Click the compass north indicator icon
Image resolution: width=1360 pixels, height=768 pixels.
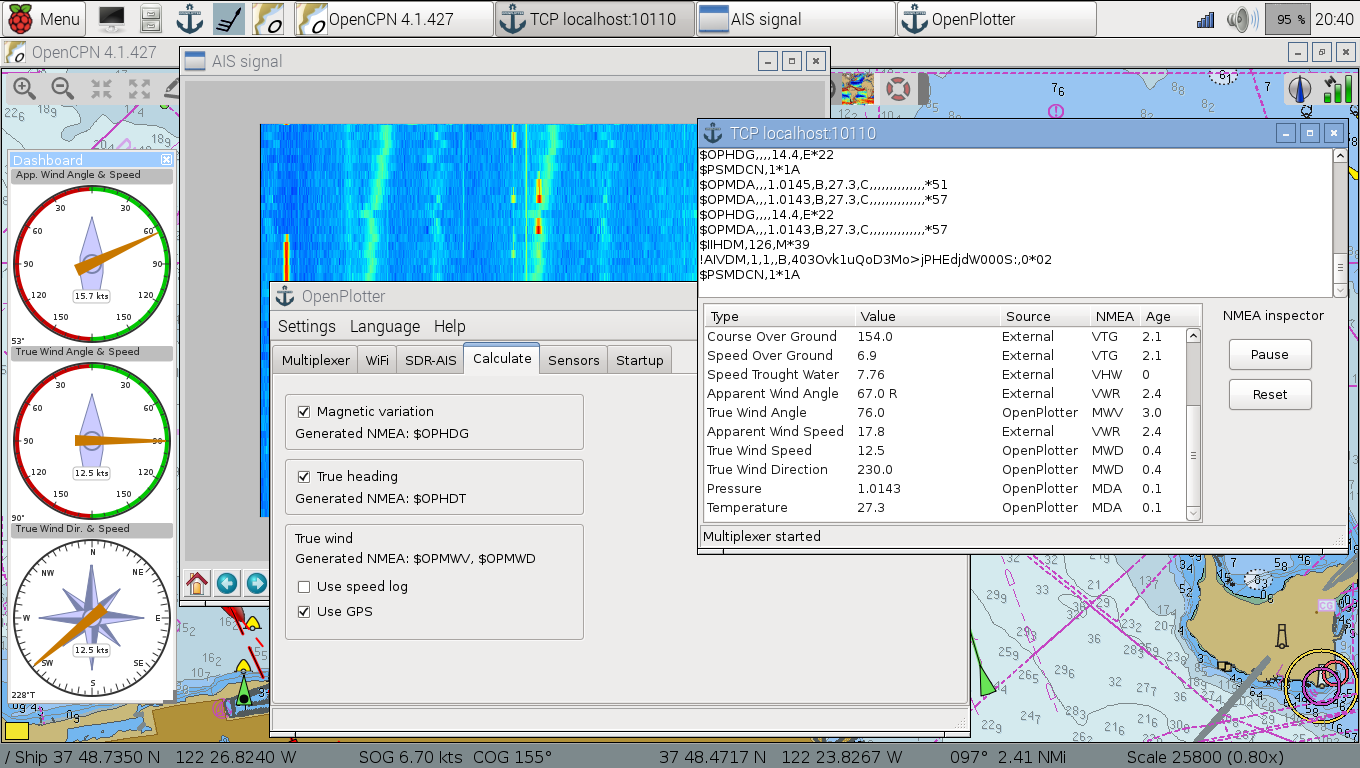click(1299, 89)
